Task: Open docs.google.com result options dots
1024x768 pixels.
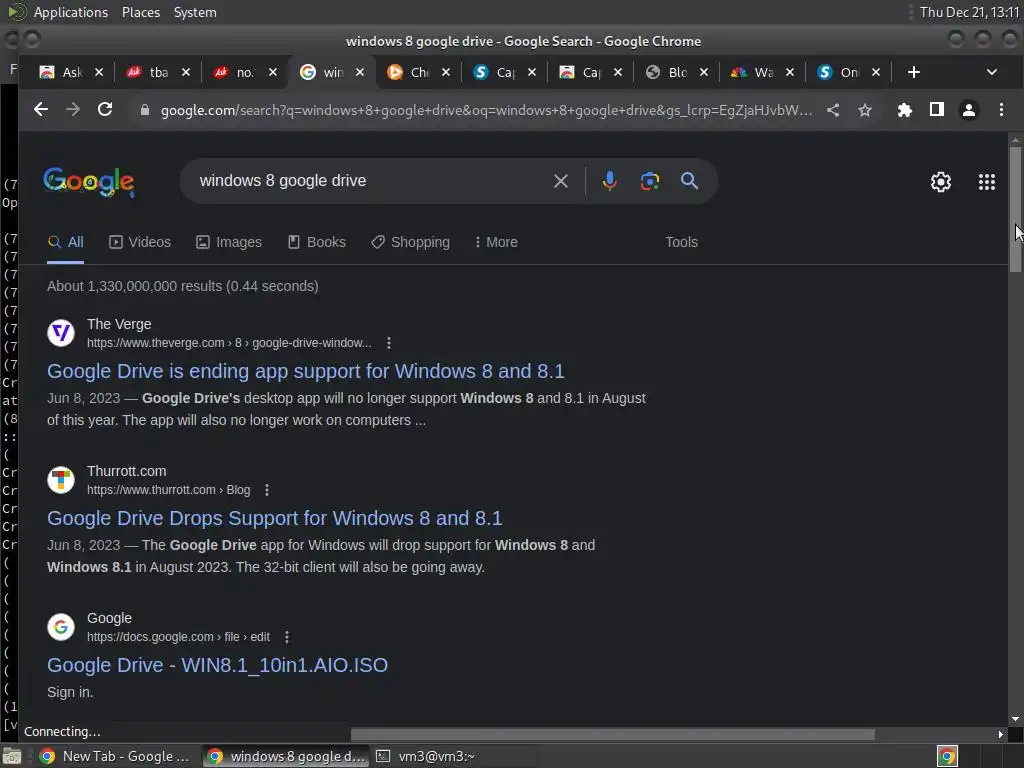Action: (x=287, y=637)
